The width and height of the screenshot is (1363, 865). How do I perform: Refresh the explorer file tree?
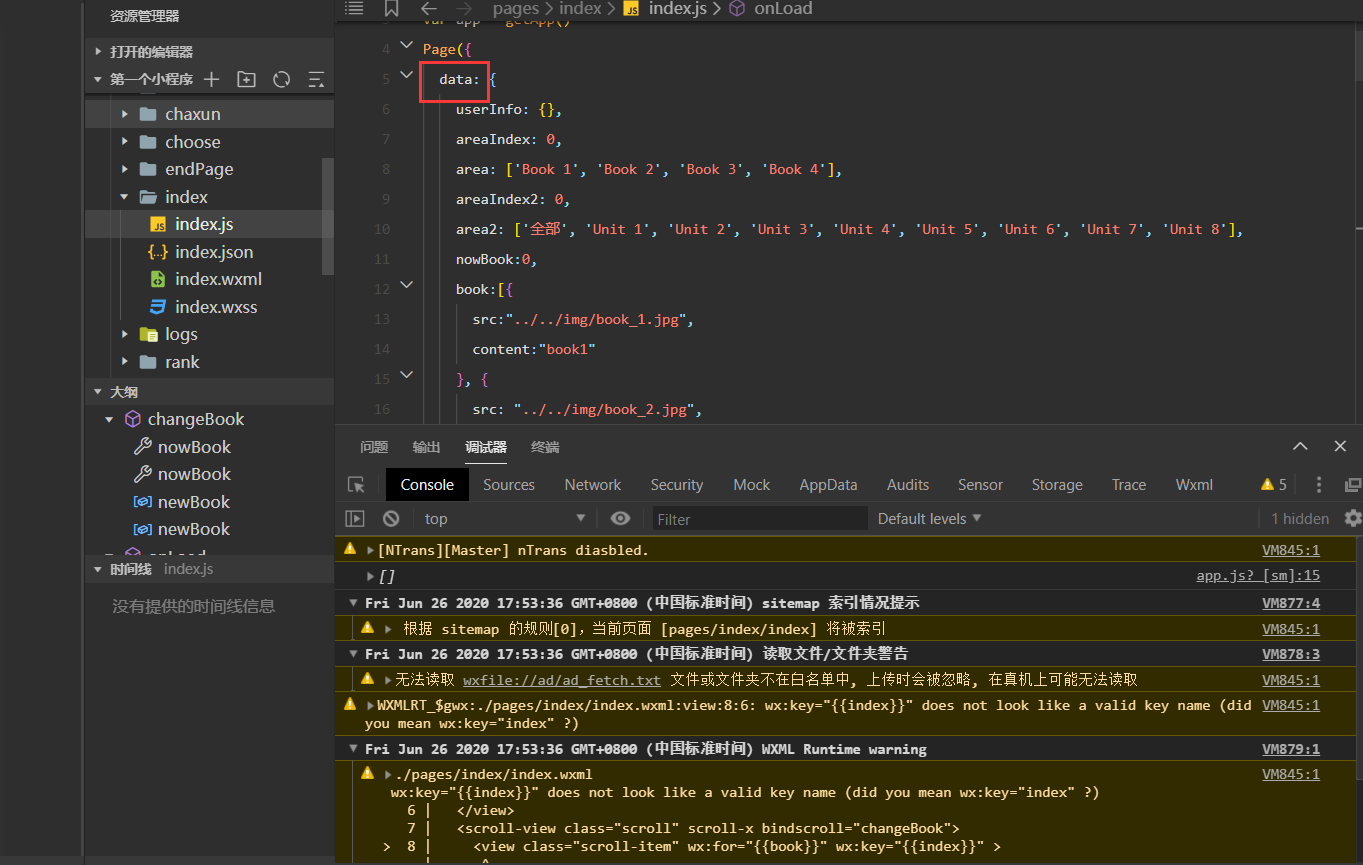(281, 79)
